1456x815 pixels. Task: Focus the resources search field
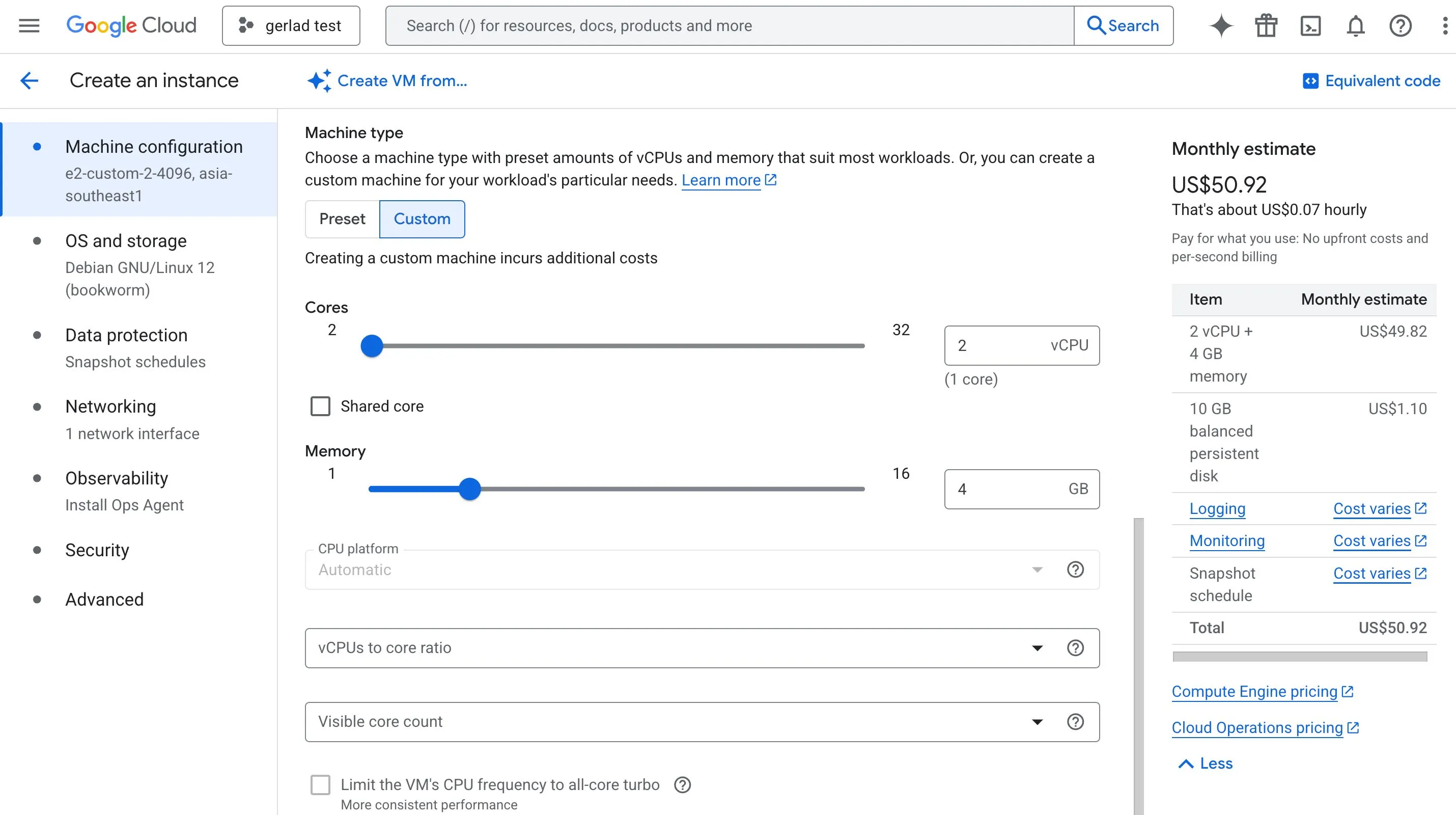coord(729,25)
